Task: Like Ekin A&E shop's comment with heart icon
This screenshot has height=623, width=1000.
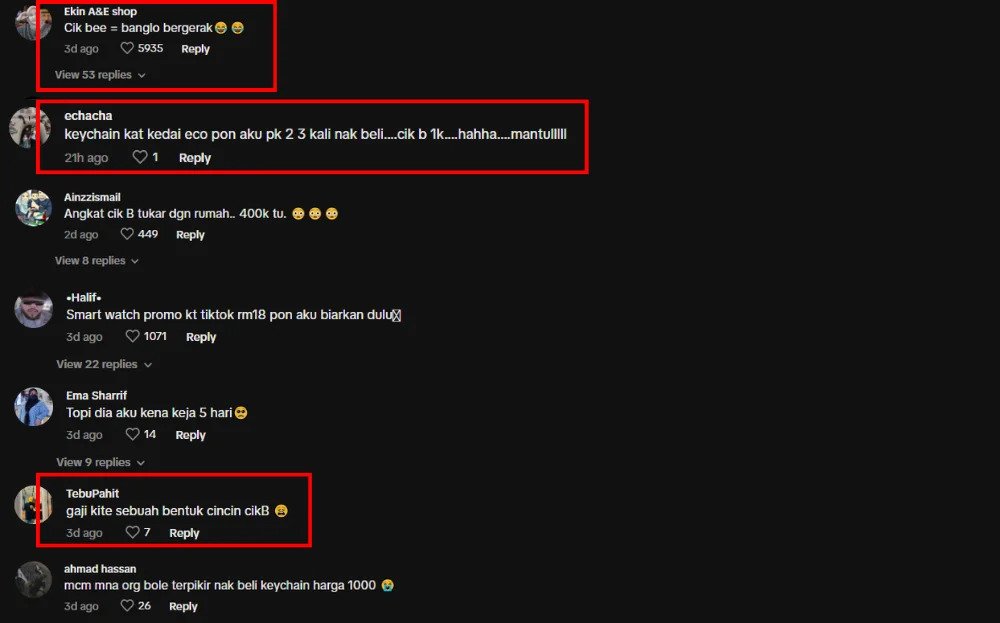Action: pyautogui.click(x=127, y=48)
